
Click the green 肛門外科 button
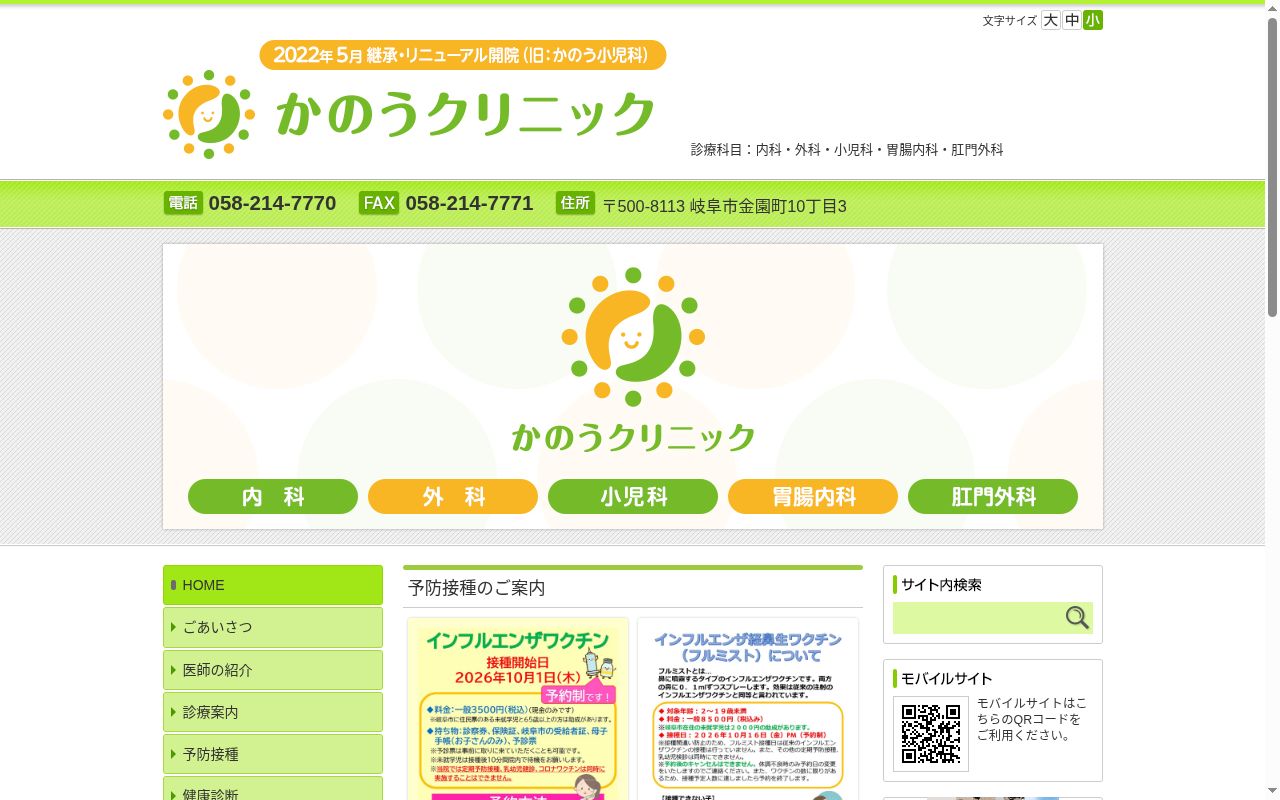(x=993, y=497)
